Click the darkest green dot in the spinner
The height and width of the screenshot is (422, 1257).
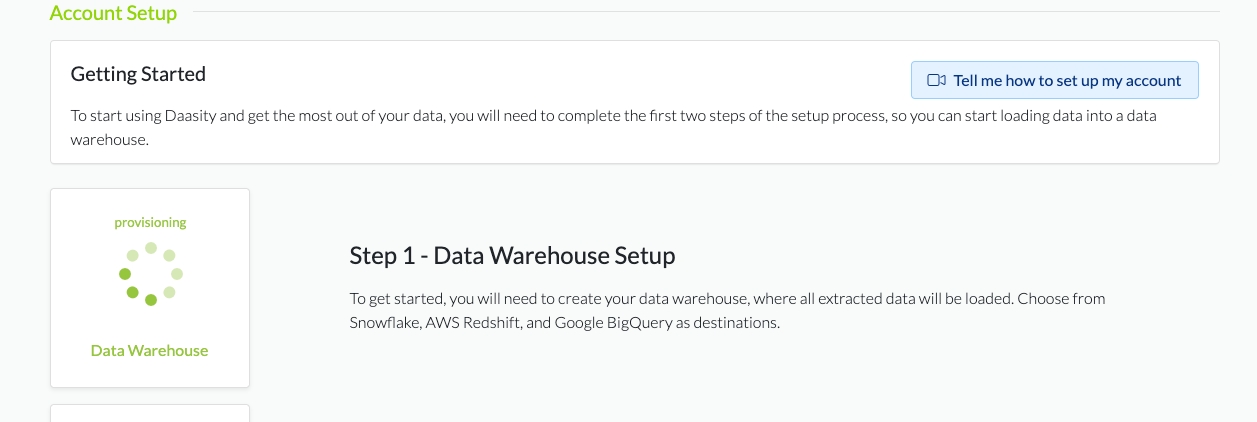[151, 299]
